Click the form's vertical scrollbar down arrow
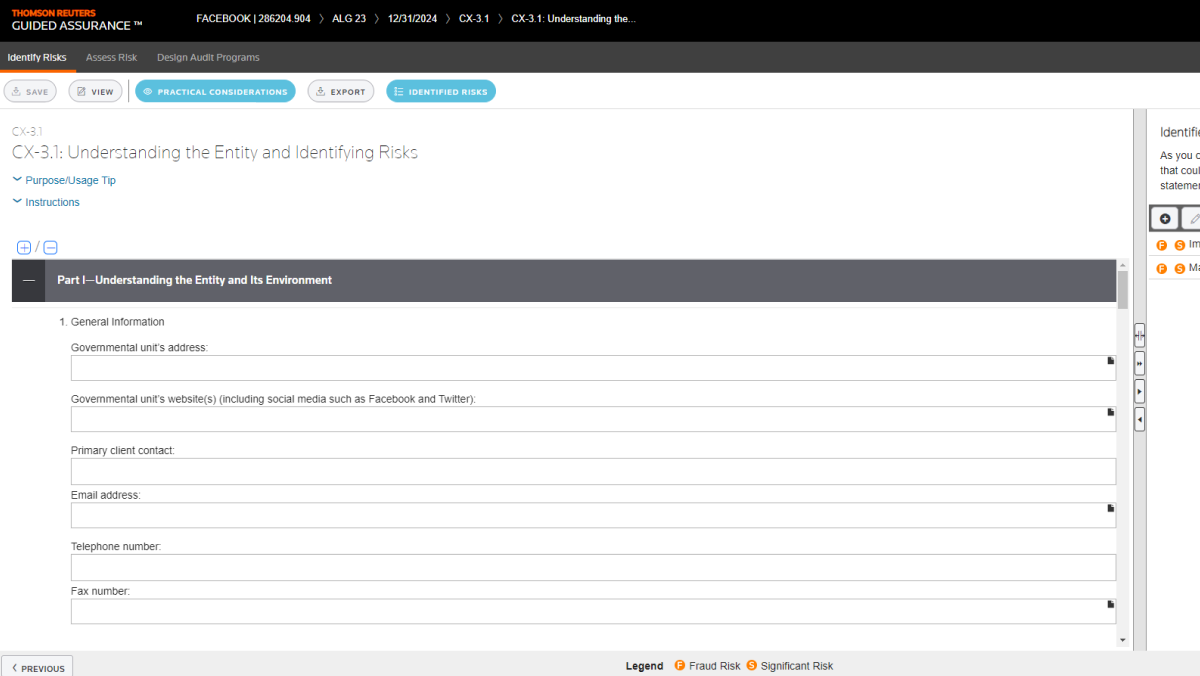 click(x=1122, y=640)
